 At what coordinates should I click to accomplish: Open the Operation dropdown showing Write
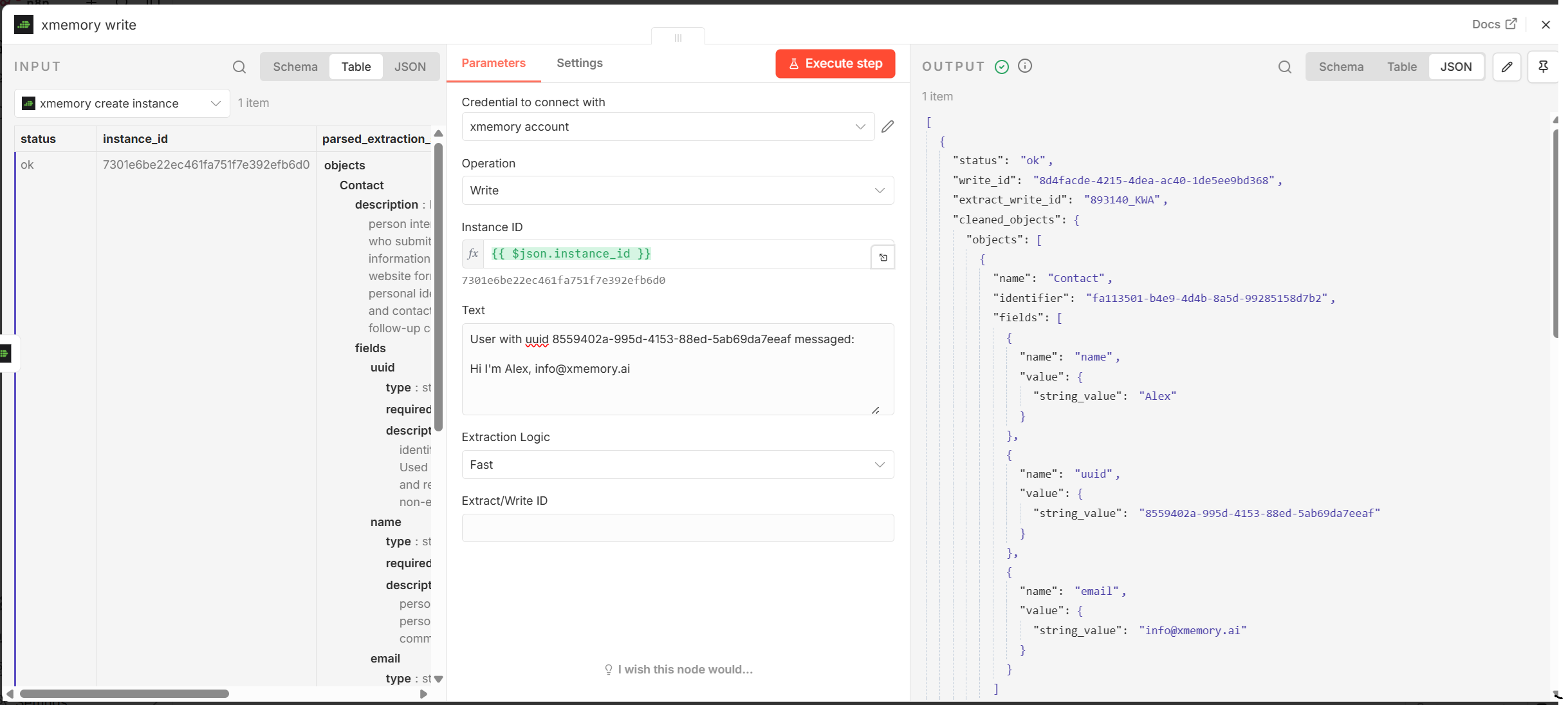[677, 190]
